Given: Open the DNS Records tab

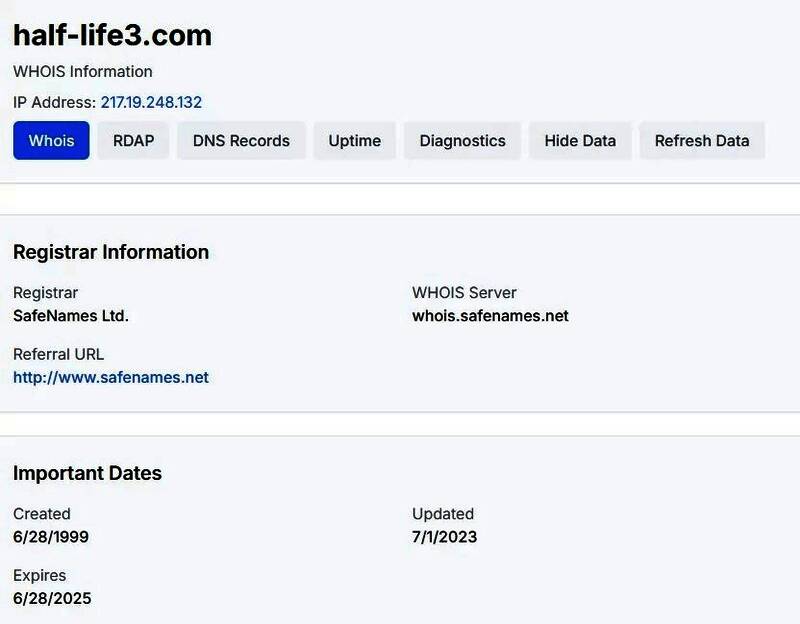Looking at the screenshot, I should coord(241,141).
